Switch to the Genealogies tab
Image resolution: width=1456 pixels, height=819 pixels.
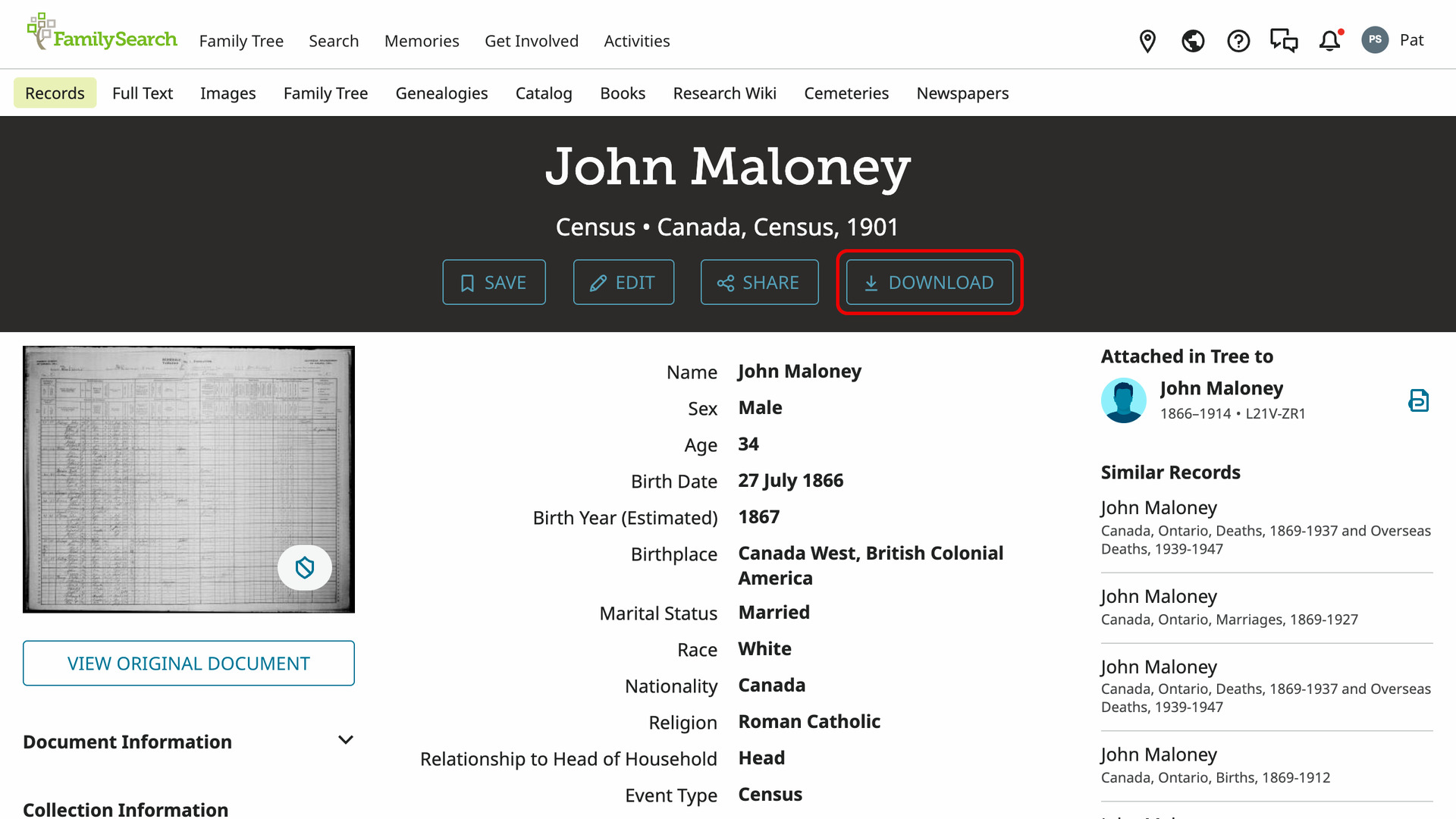tap(442, 93)
